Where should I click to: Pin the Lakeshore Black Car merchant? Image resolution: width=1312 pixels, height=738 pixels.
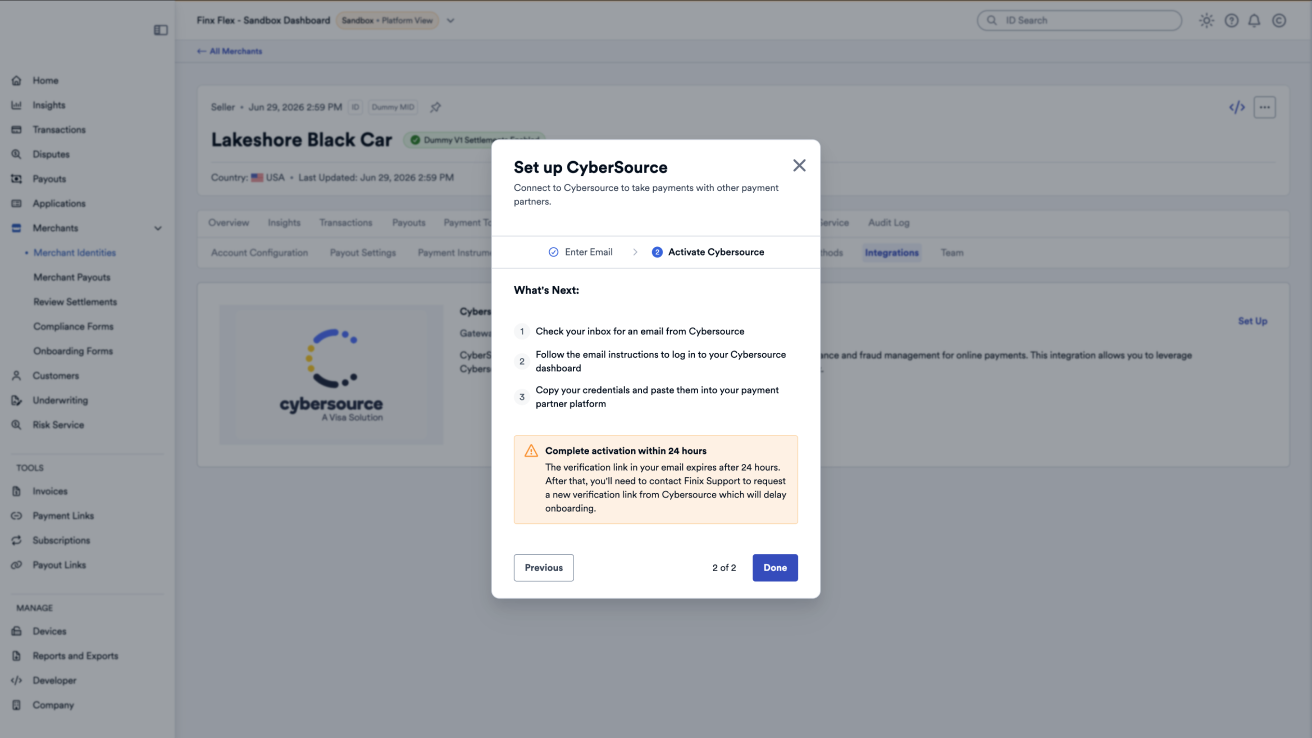point(435,107)
